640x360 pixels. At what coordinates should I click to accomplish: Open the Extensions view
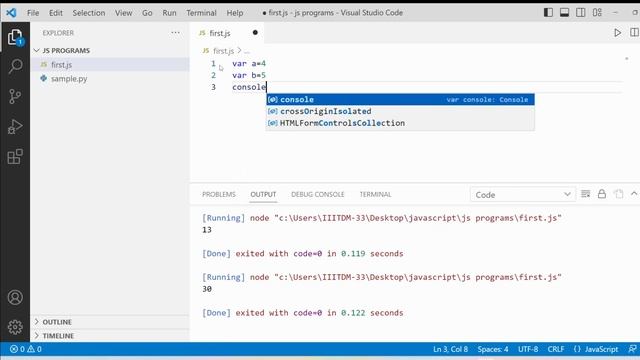point(15,157)
